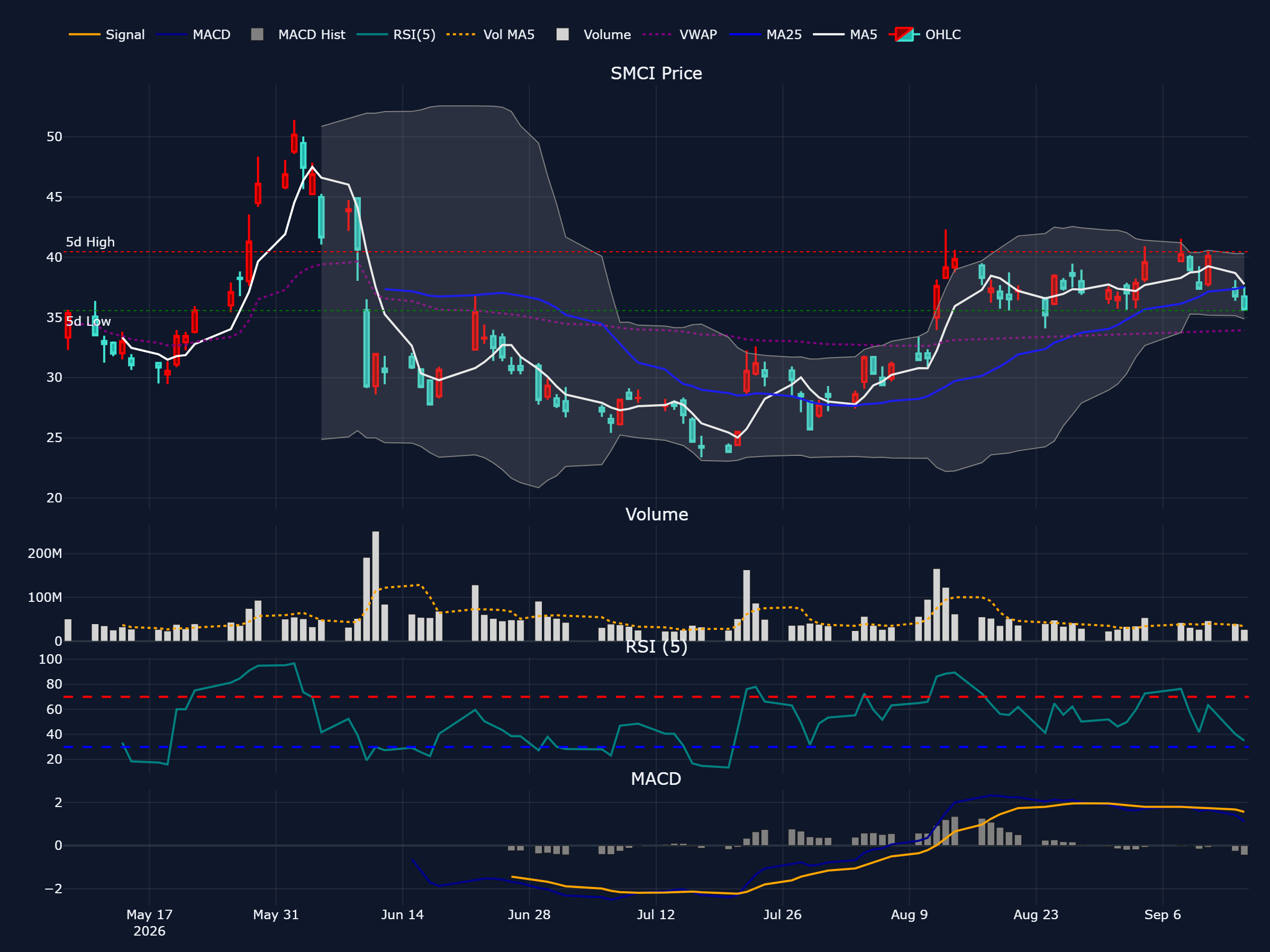The height and width of the screenshot is (952, 1270).
Task: Click the Jun 14 axis label
Action: point(403,914)
